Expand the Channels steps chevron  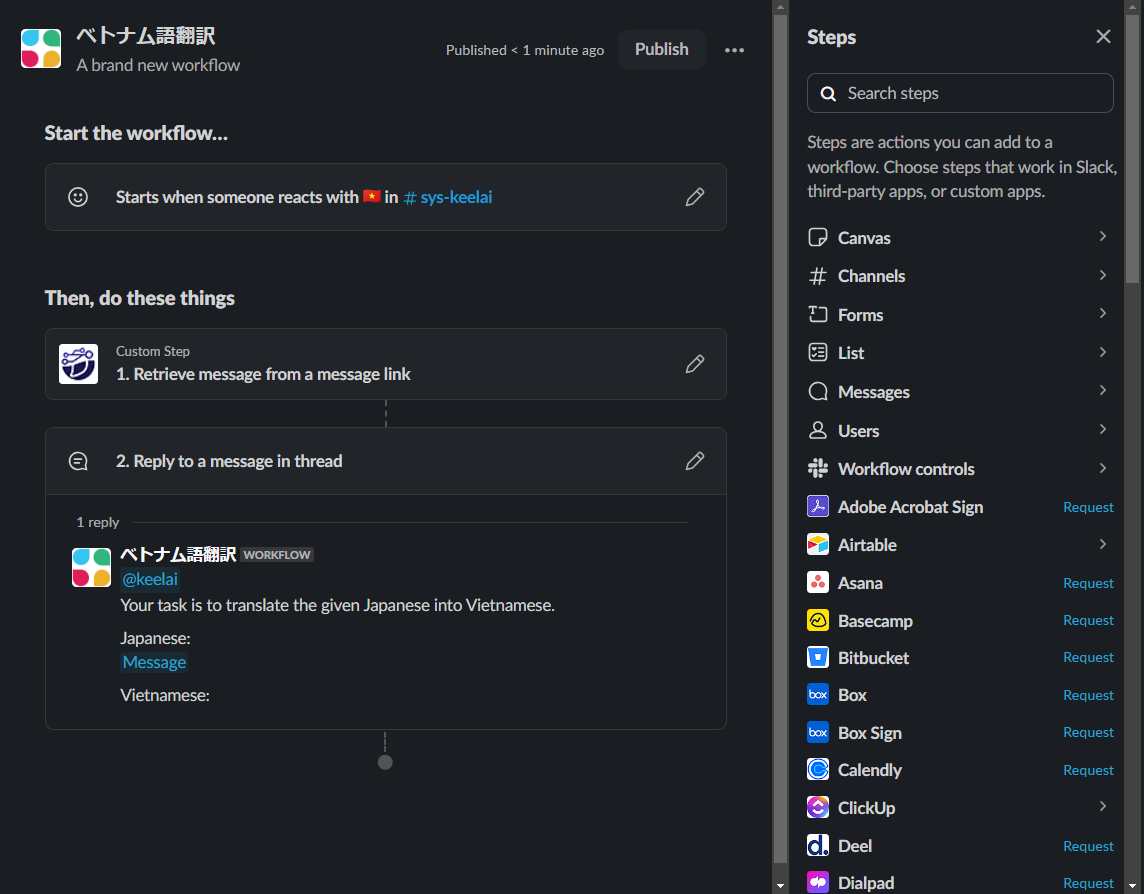point(1102,275)
